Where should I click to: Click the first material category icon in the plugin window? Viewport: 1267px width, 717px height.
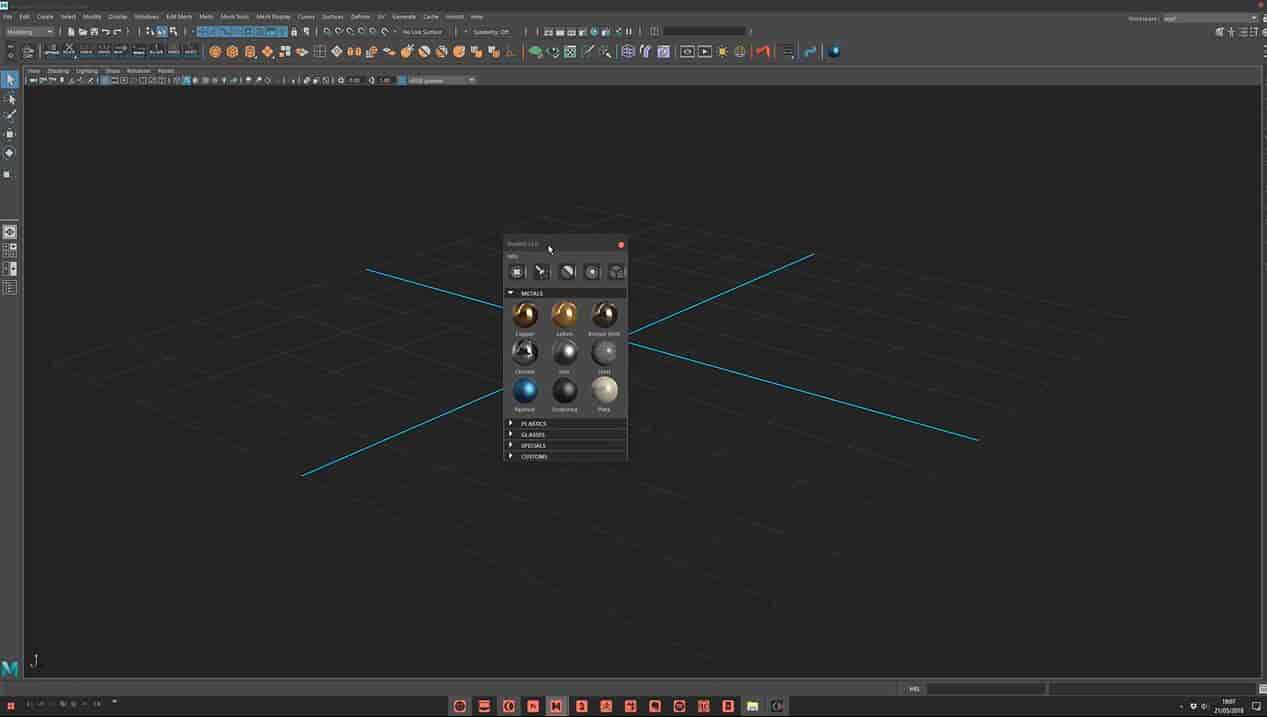(x=517, y=271)
